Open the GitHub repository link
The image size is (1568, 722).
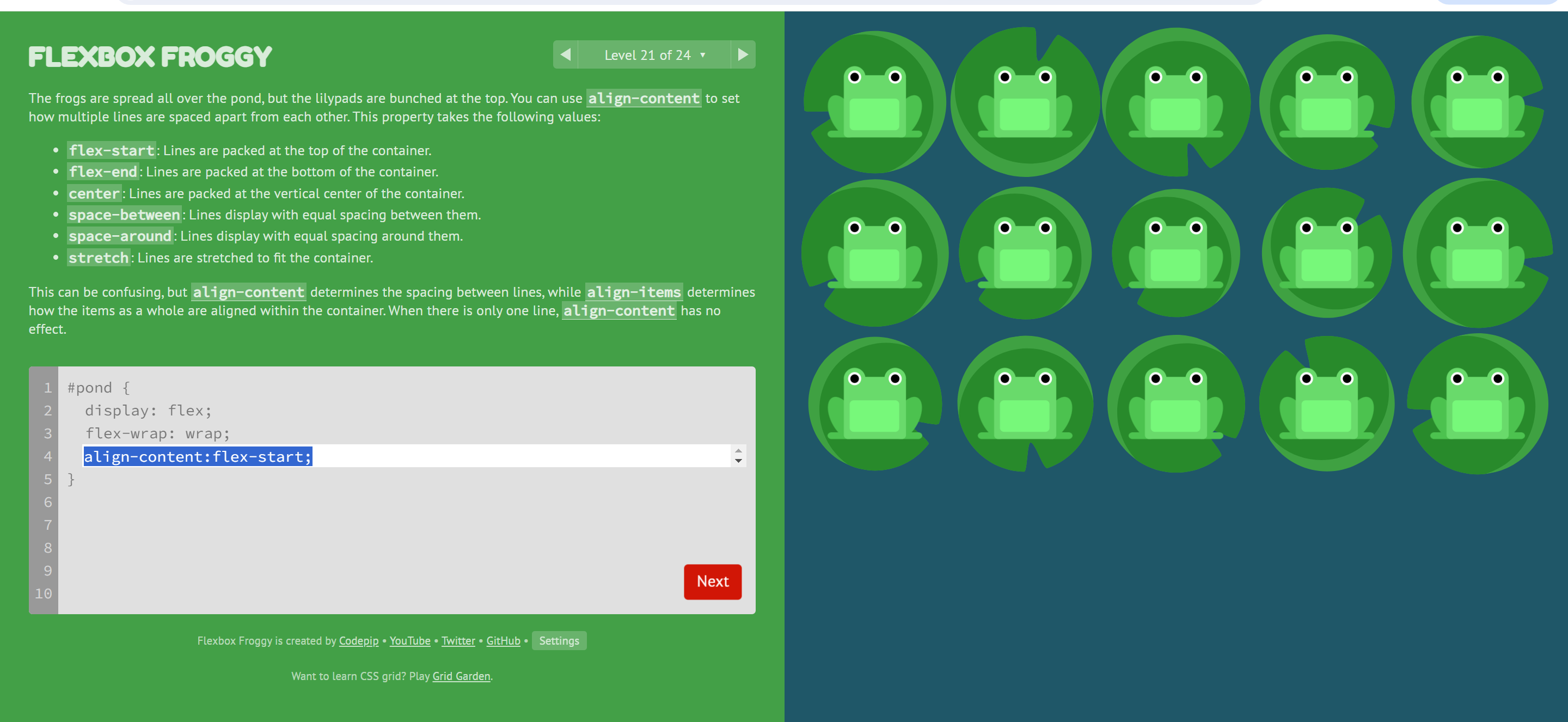click(x=503, y=640)
